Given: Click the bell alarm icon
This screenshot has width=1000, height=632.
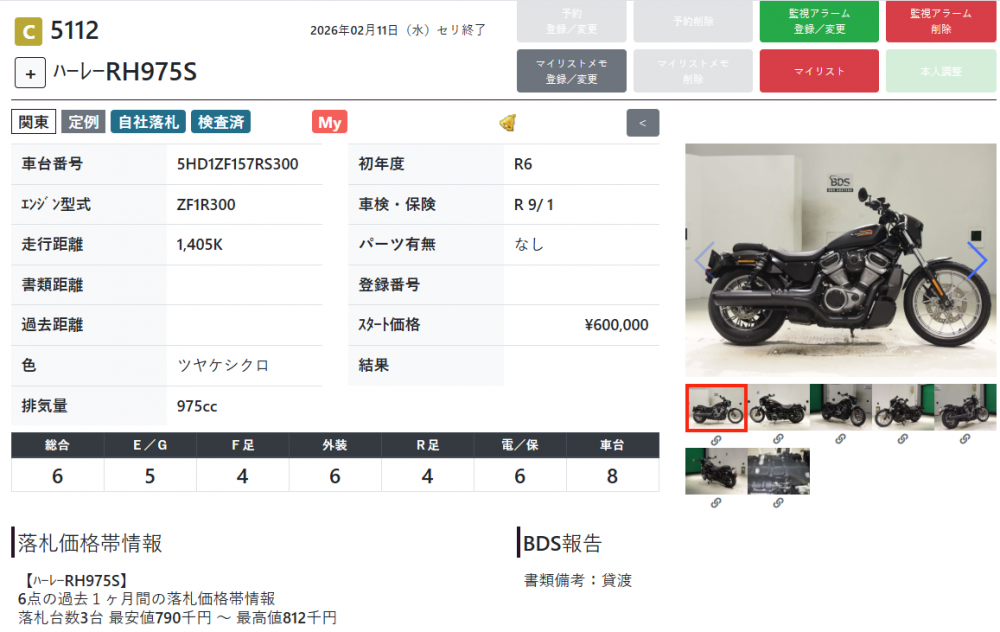Looking at the screenshot, I should tap(508, 122).
